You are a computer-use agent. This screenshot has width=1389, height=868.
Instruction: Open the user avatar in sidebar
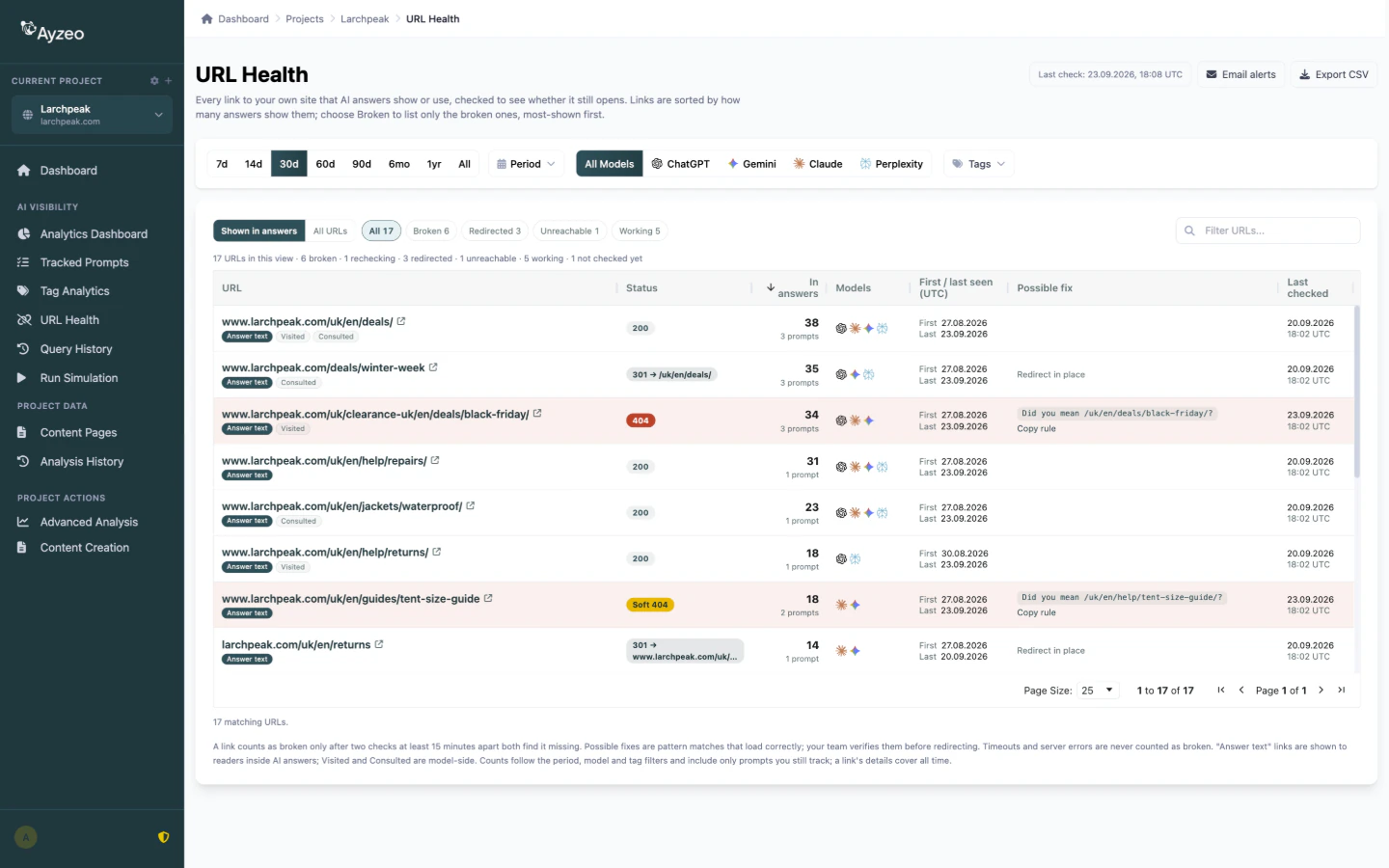[x=26, y=837]
